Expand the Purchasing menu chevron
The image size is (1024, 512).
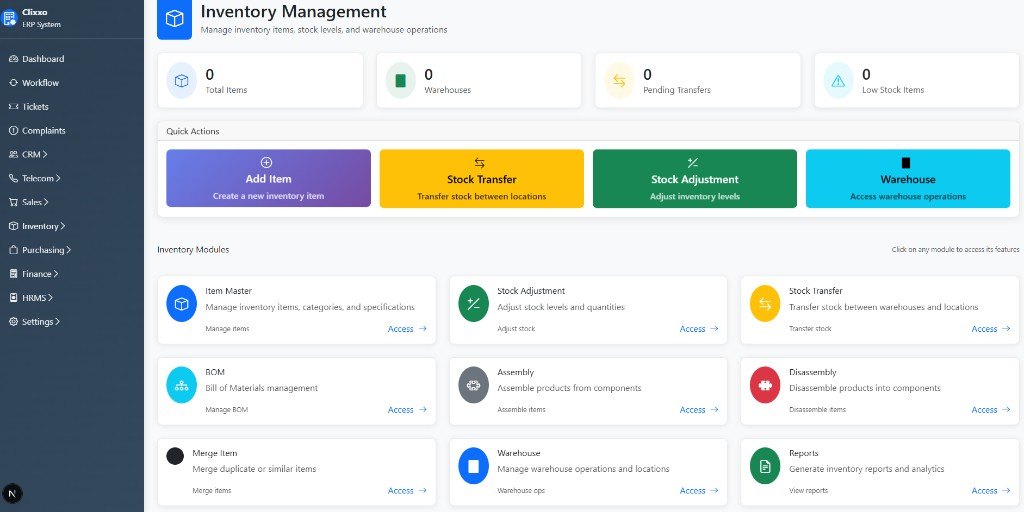(x=69, y=250)
